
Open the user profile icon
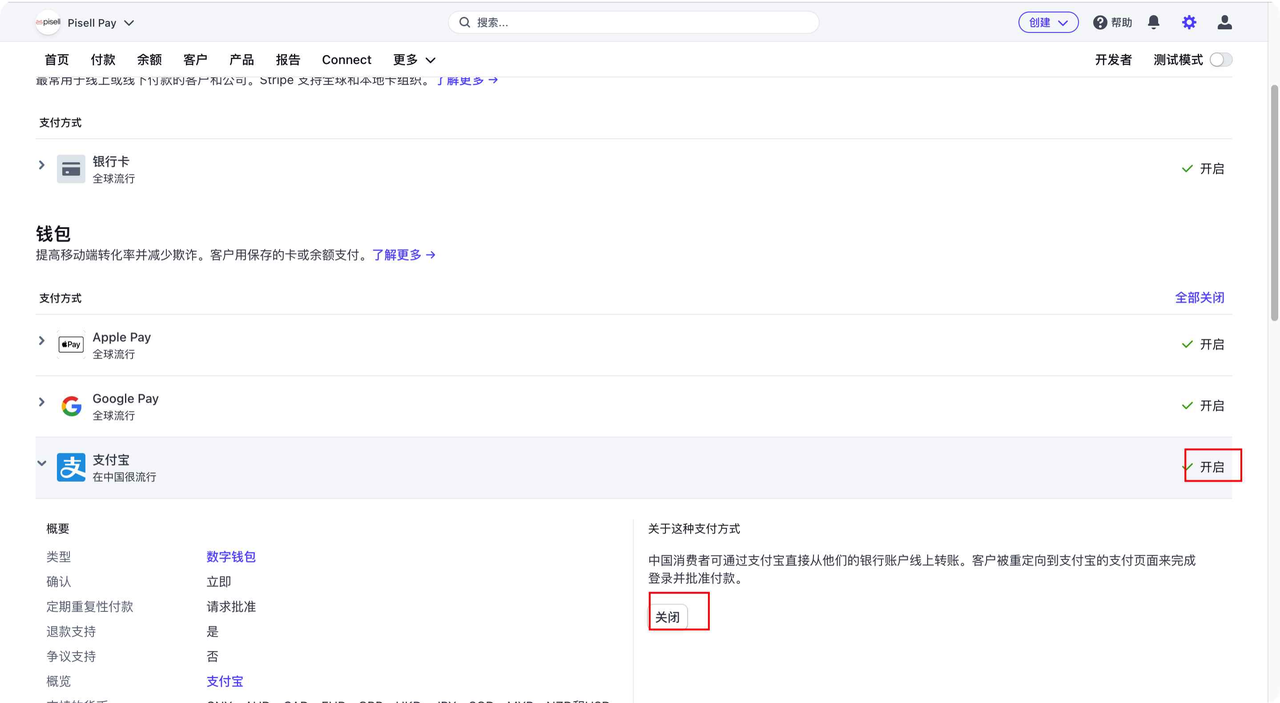point(1224,22)
